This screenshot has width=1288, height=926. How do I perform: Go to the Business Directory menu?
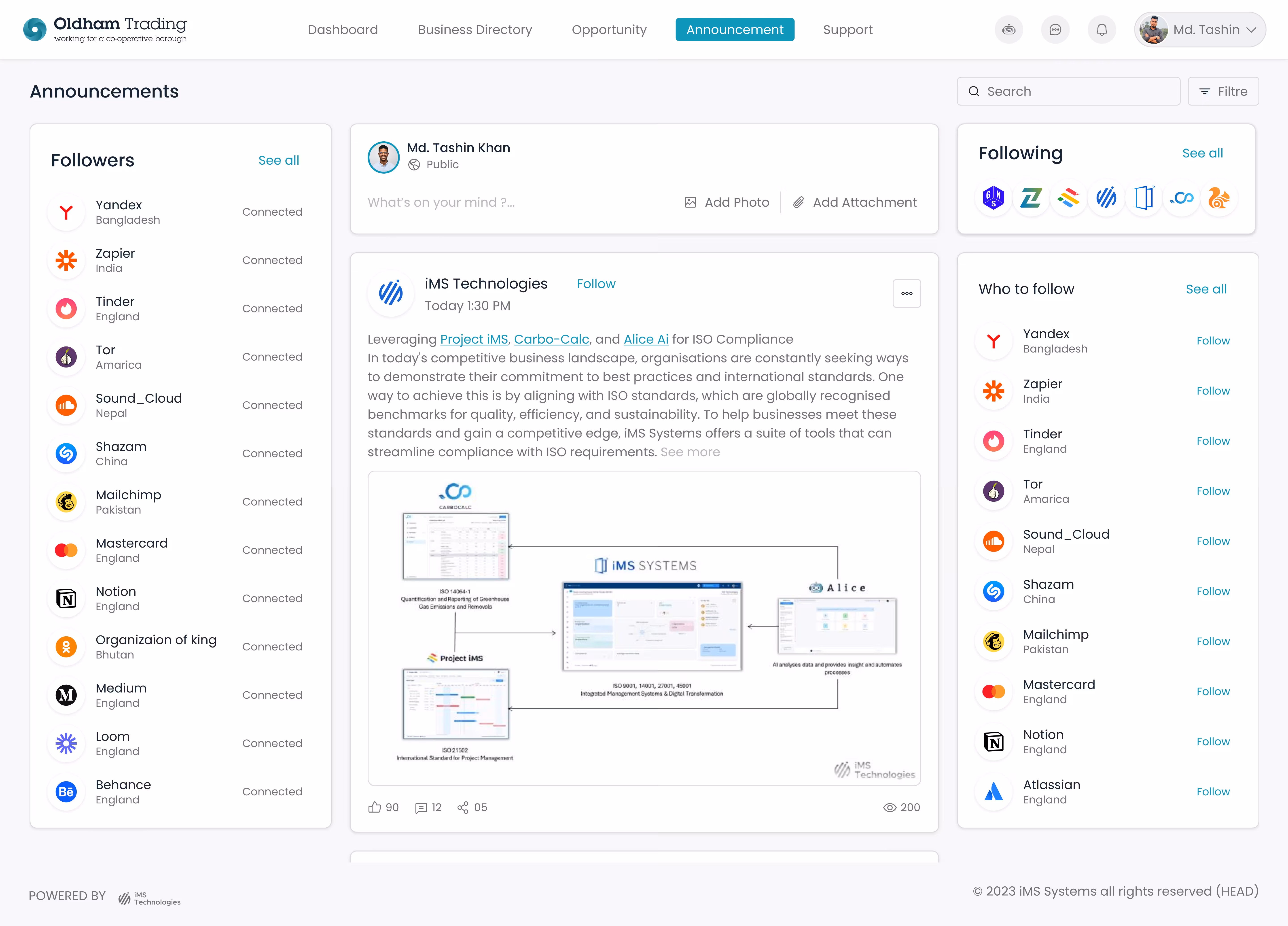click(475, 30)
